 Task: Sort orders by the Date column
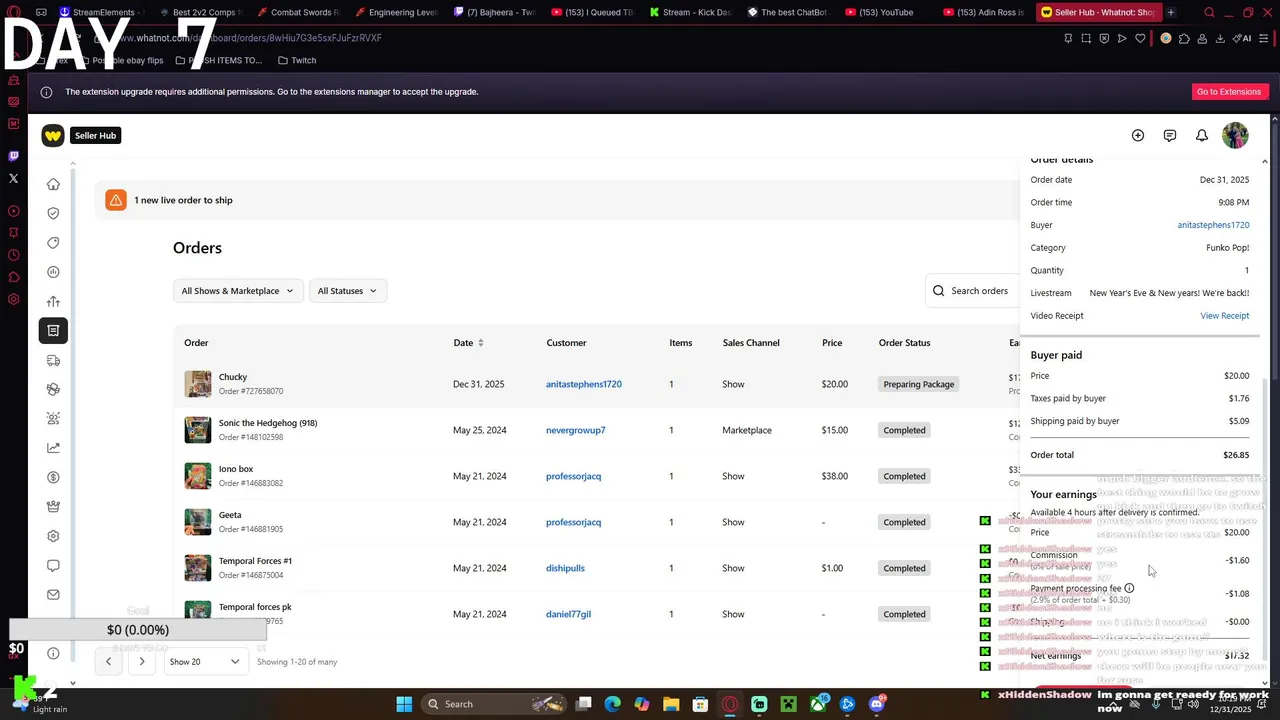[x=468, y=343]
